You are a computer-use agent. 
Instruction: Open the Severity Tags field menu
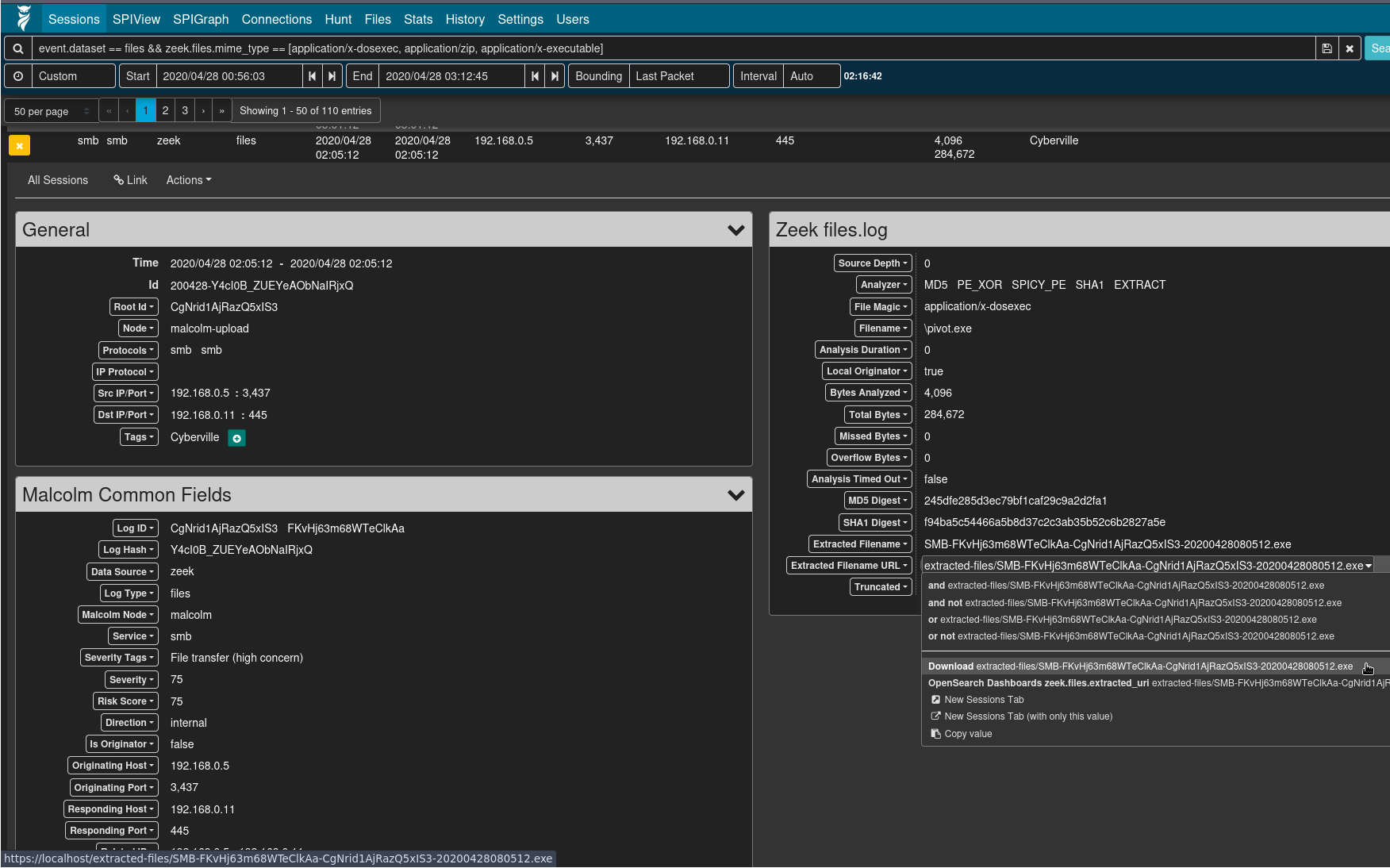(x=119, y=658)
